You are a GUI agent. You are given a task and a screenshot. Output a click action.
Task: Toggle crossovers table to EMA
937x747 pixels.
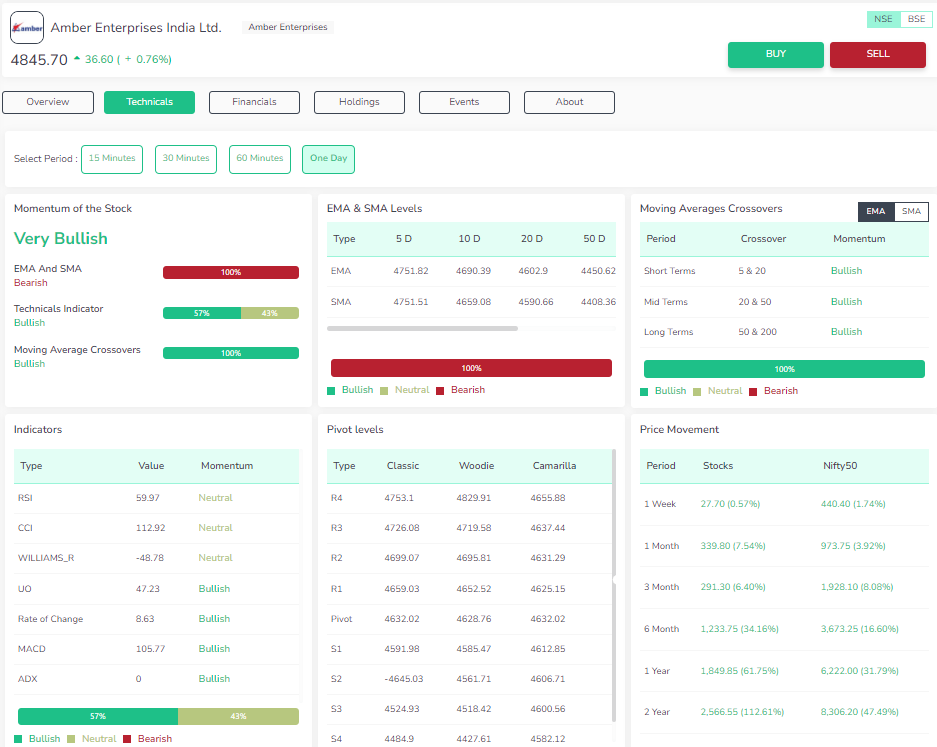(x=876, y=211)
